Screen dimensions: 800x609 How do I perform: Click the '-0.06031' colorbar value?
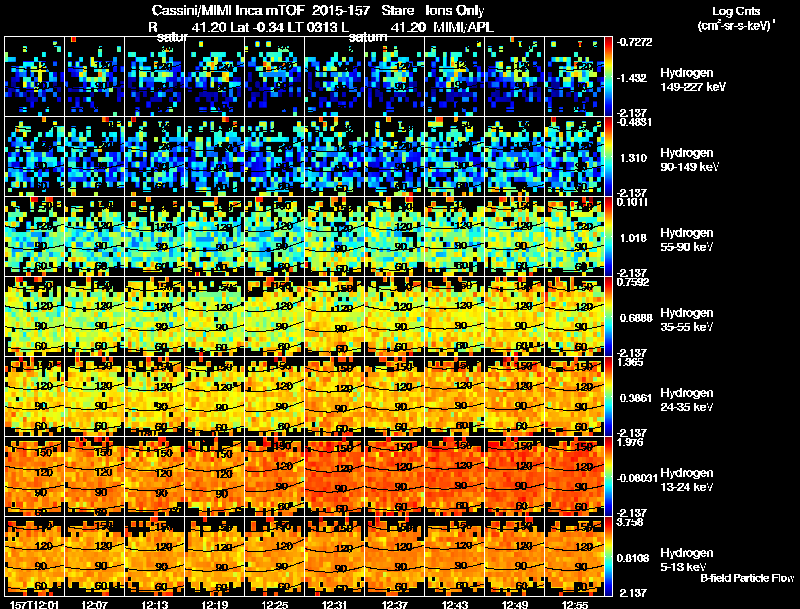click(637, 478)
